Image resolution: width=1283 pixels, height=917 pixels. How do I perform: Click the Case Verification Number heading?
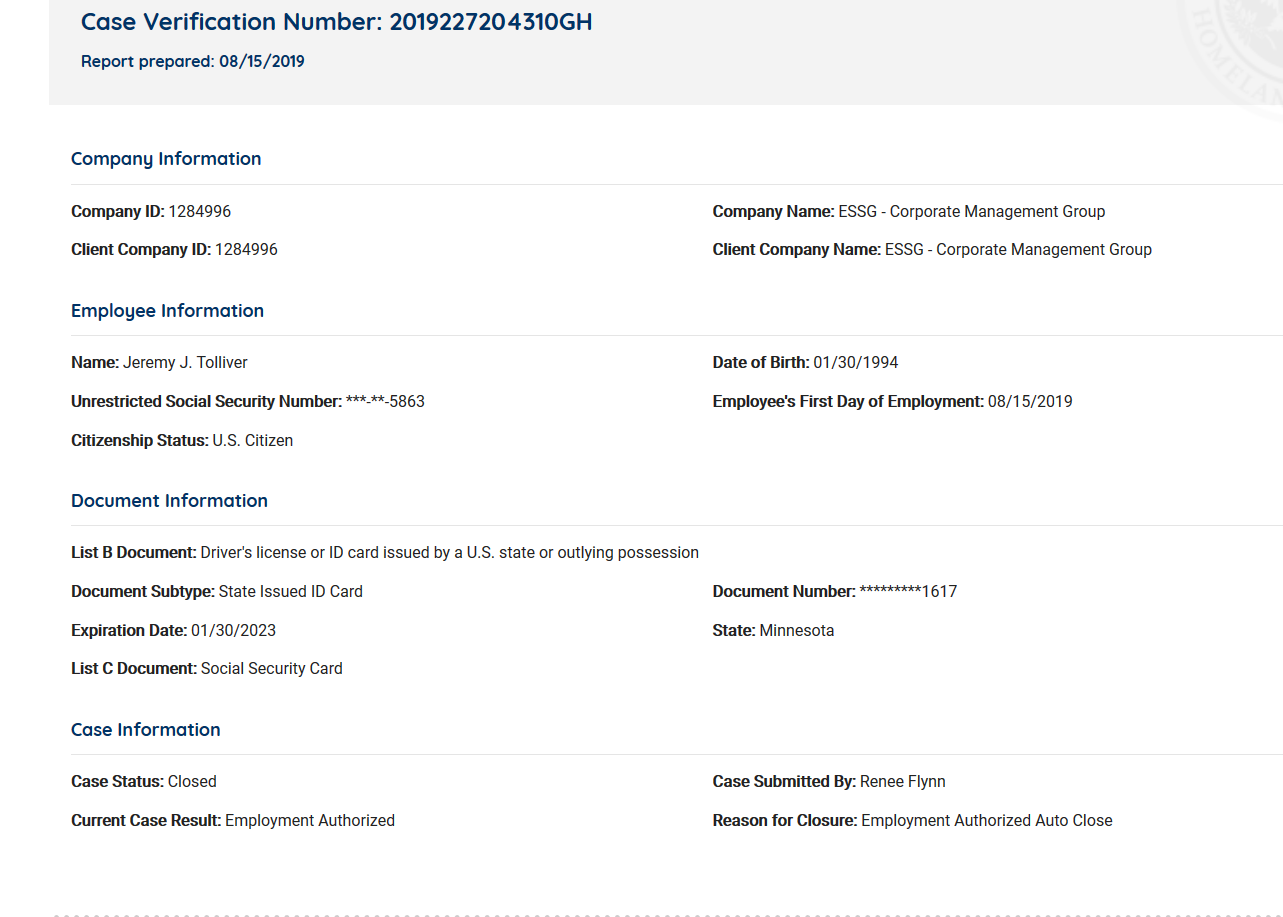336,22
